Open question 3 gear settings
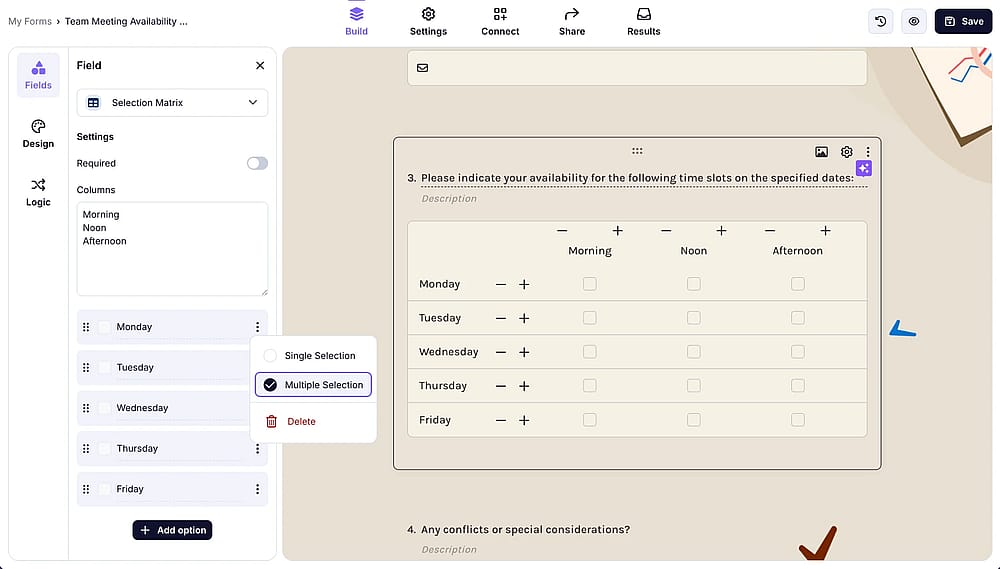 click(846, 152)
